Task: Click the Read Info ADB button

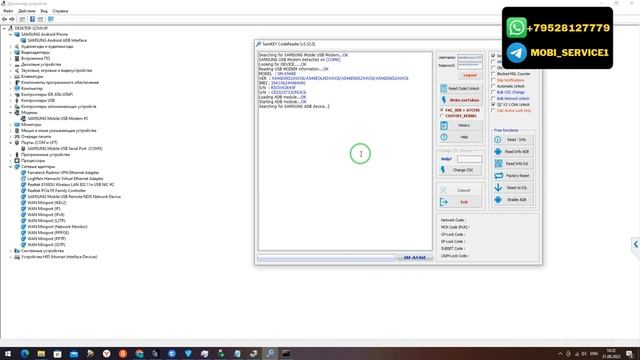Action: click(513, 151)
